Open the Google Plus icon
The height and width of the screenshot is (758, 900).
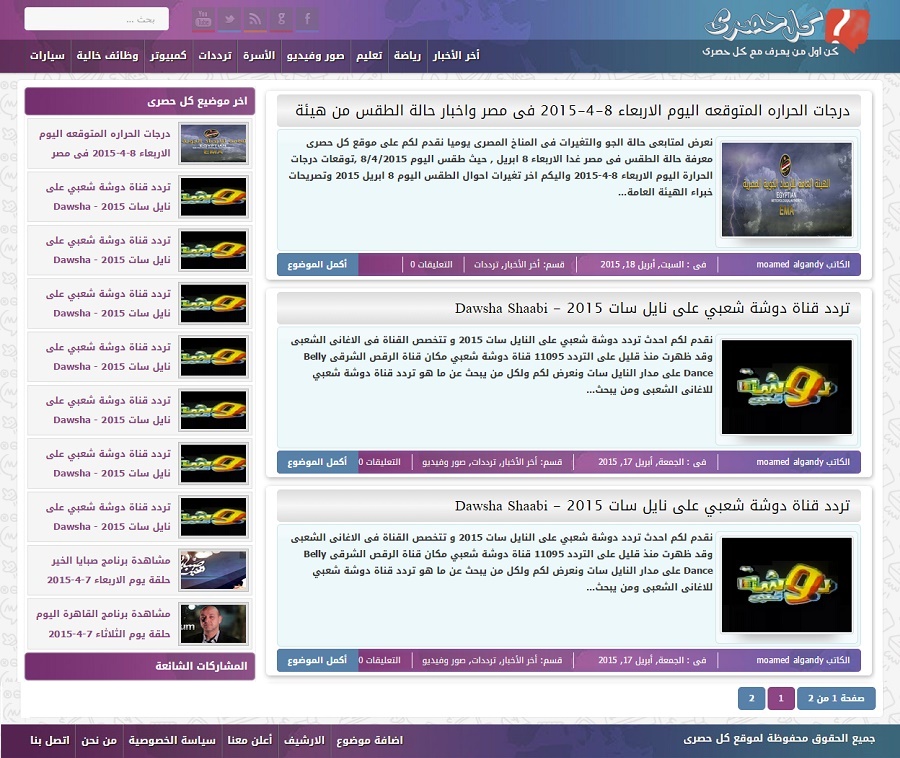click(282, 19)
